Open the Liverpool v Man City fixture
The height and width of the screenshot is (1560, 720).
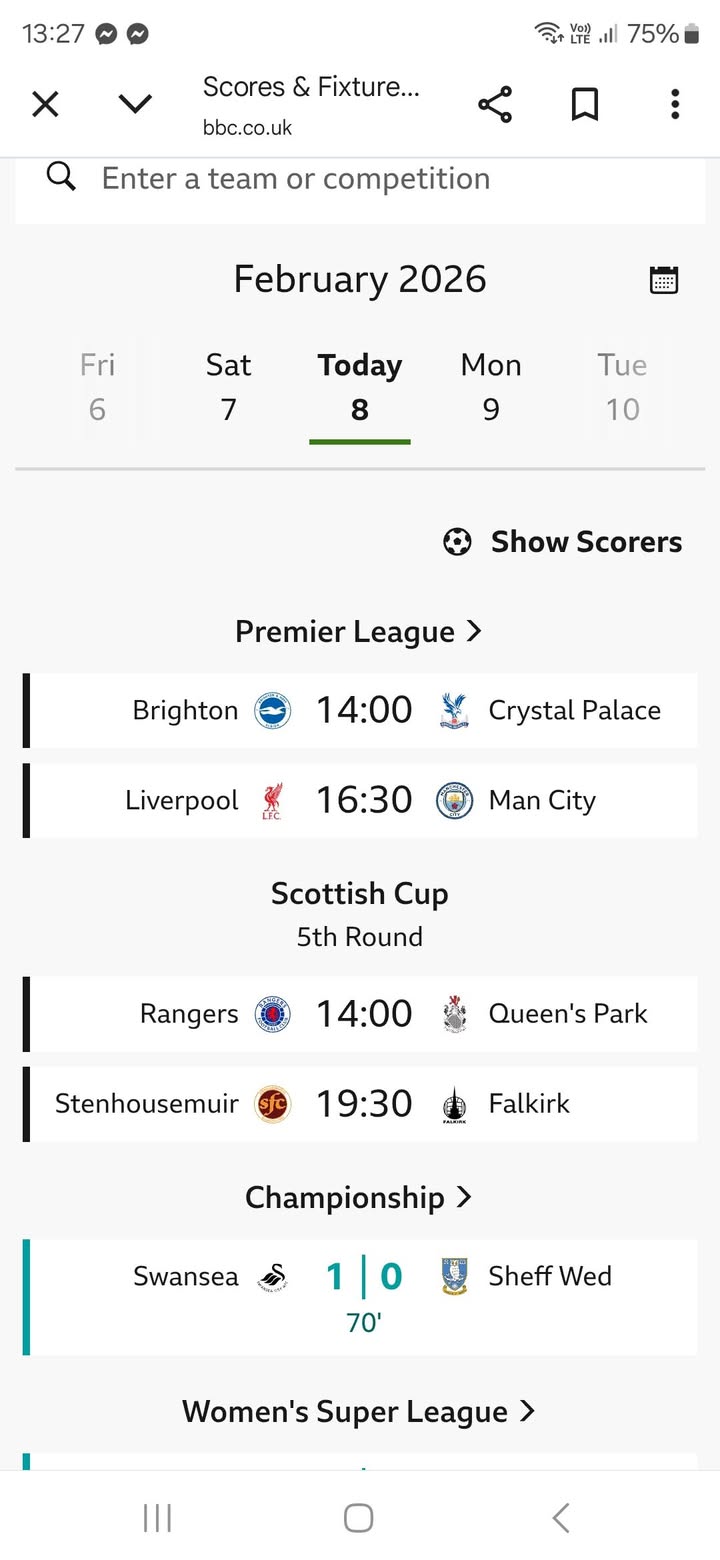[x=360, y=801]
